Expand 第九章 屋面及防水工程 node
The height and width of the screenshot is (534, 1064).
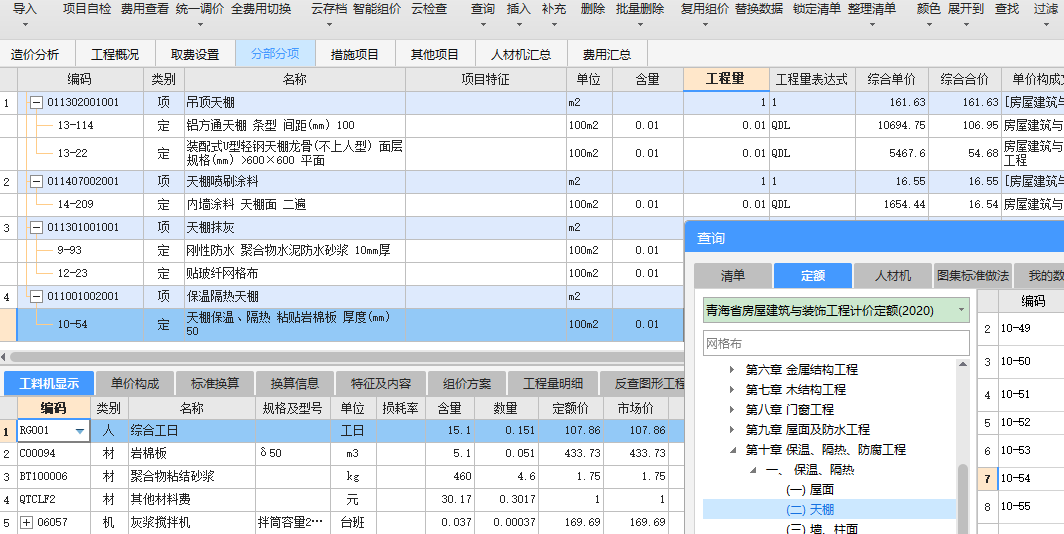[x=732, y=430]
